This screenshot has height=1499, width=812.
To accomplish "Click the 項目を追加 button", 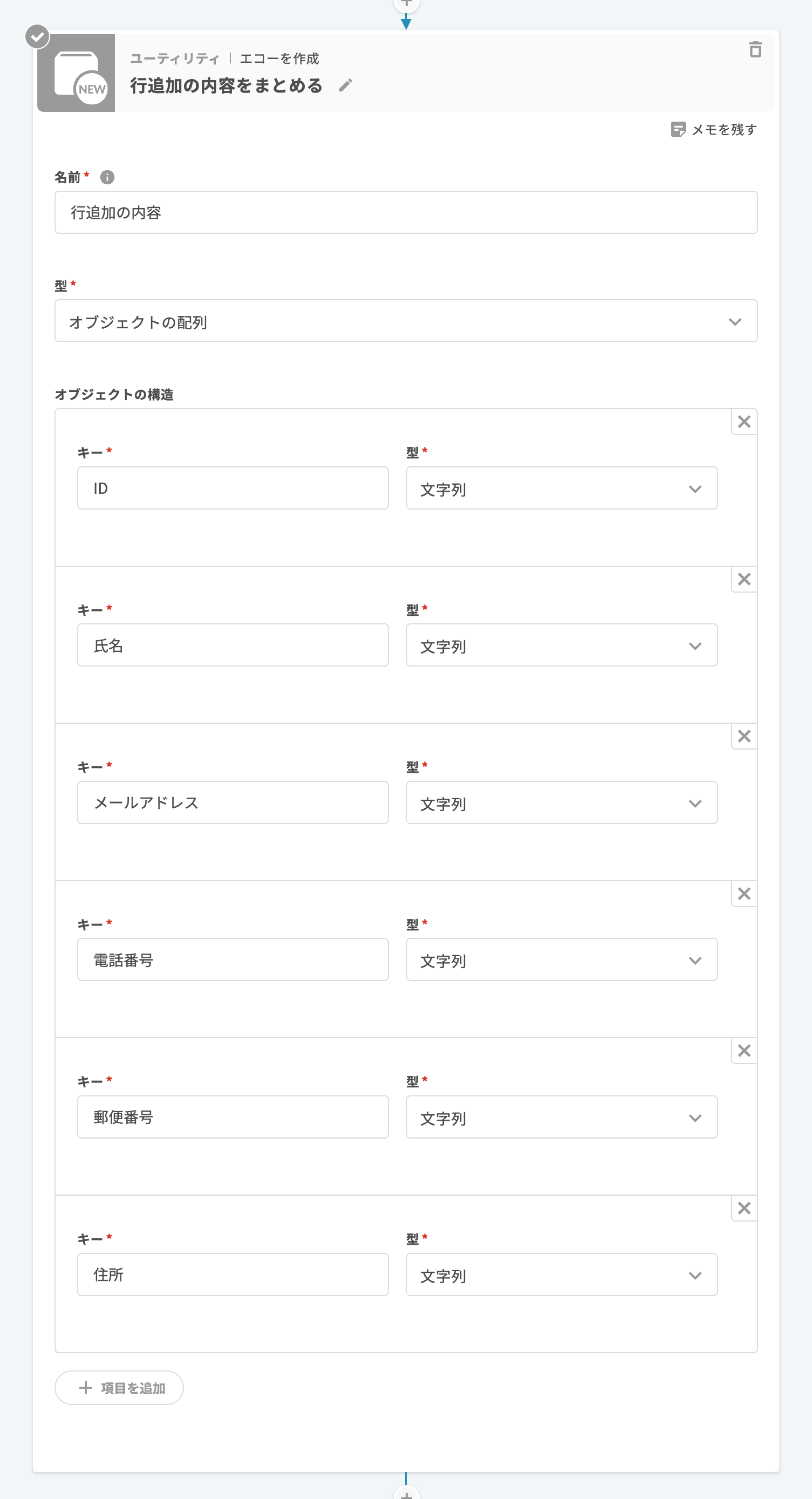I will pos(119,1388).
